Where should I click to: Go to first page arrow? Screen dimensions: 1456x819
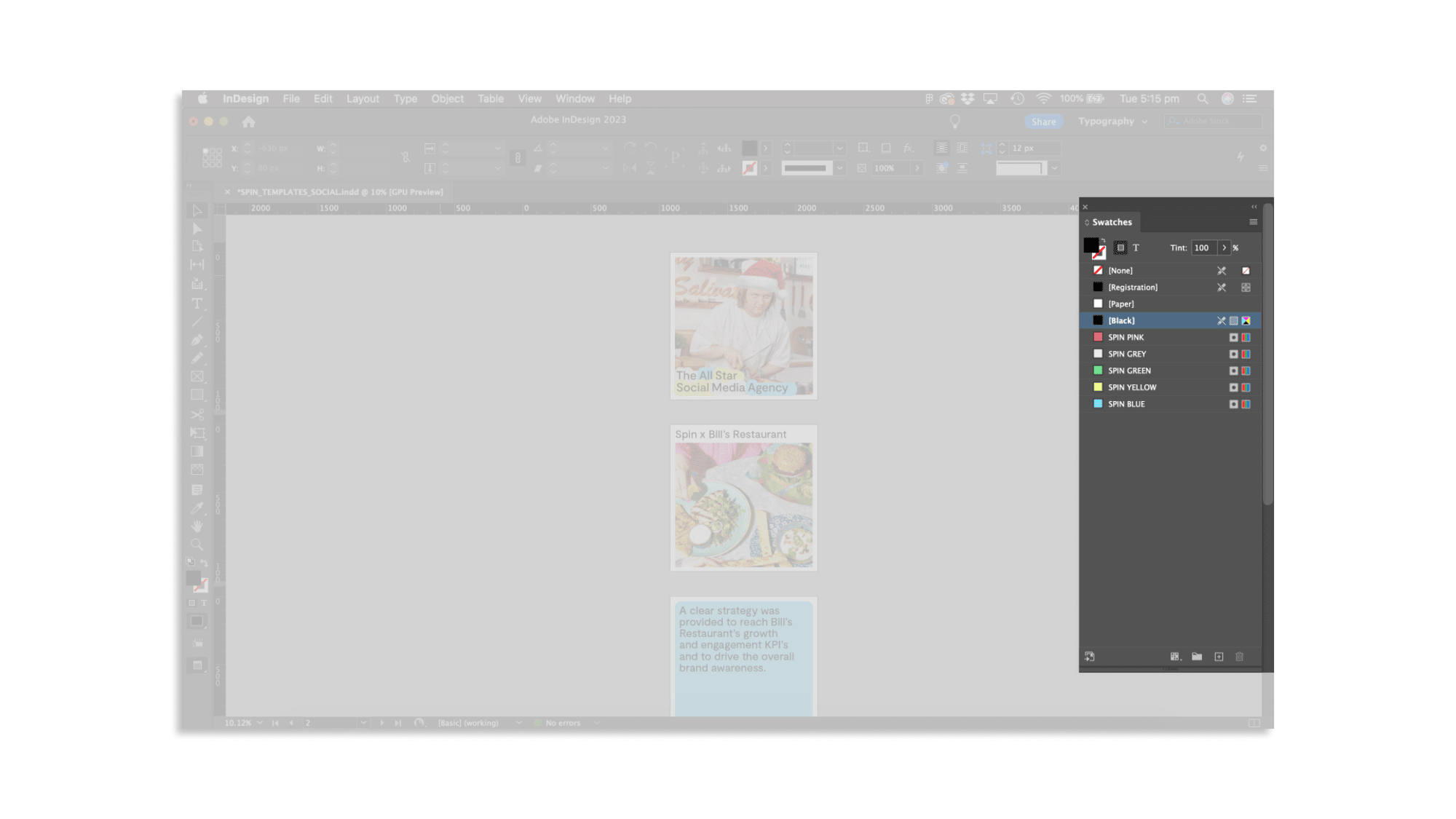(275, 723)
